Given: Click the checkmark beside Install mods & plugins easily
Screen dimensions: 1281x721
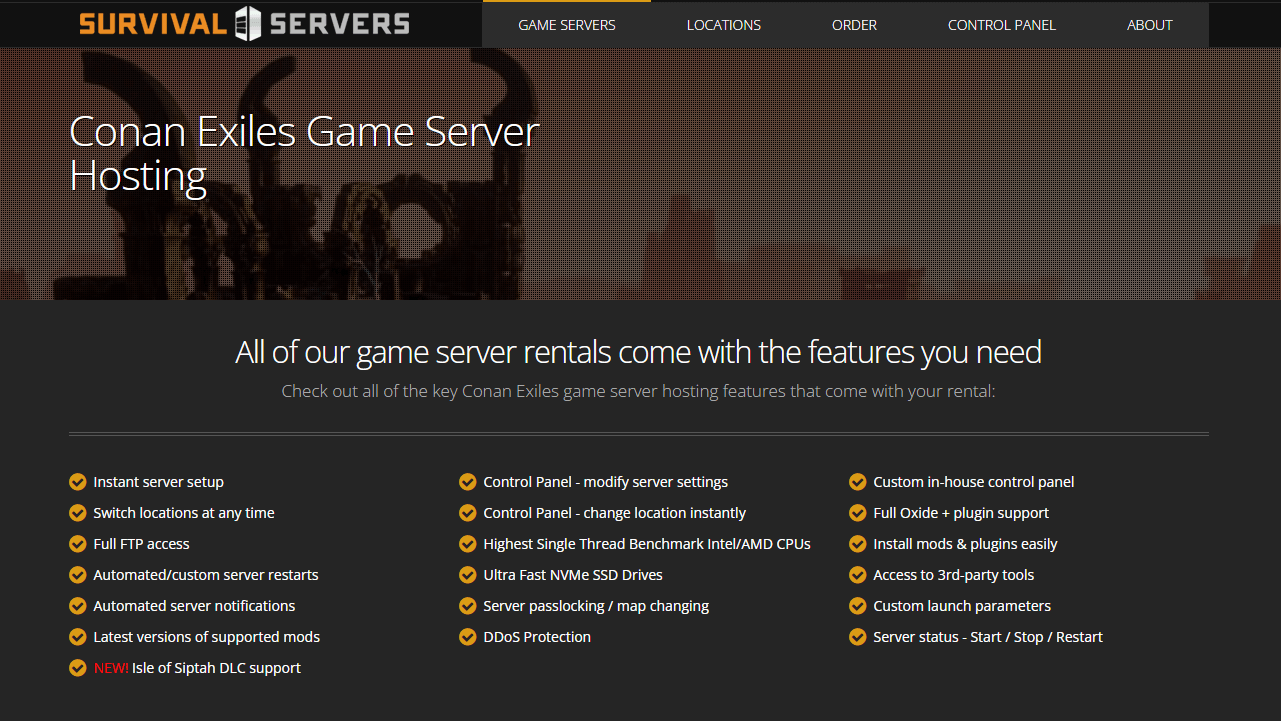Looking at the screenshot, I should [x=857, y=544].
